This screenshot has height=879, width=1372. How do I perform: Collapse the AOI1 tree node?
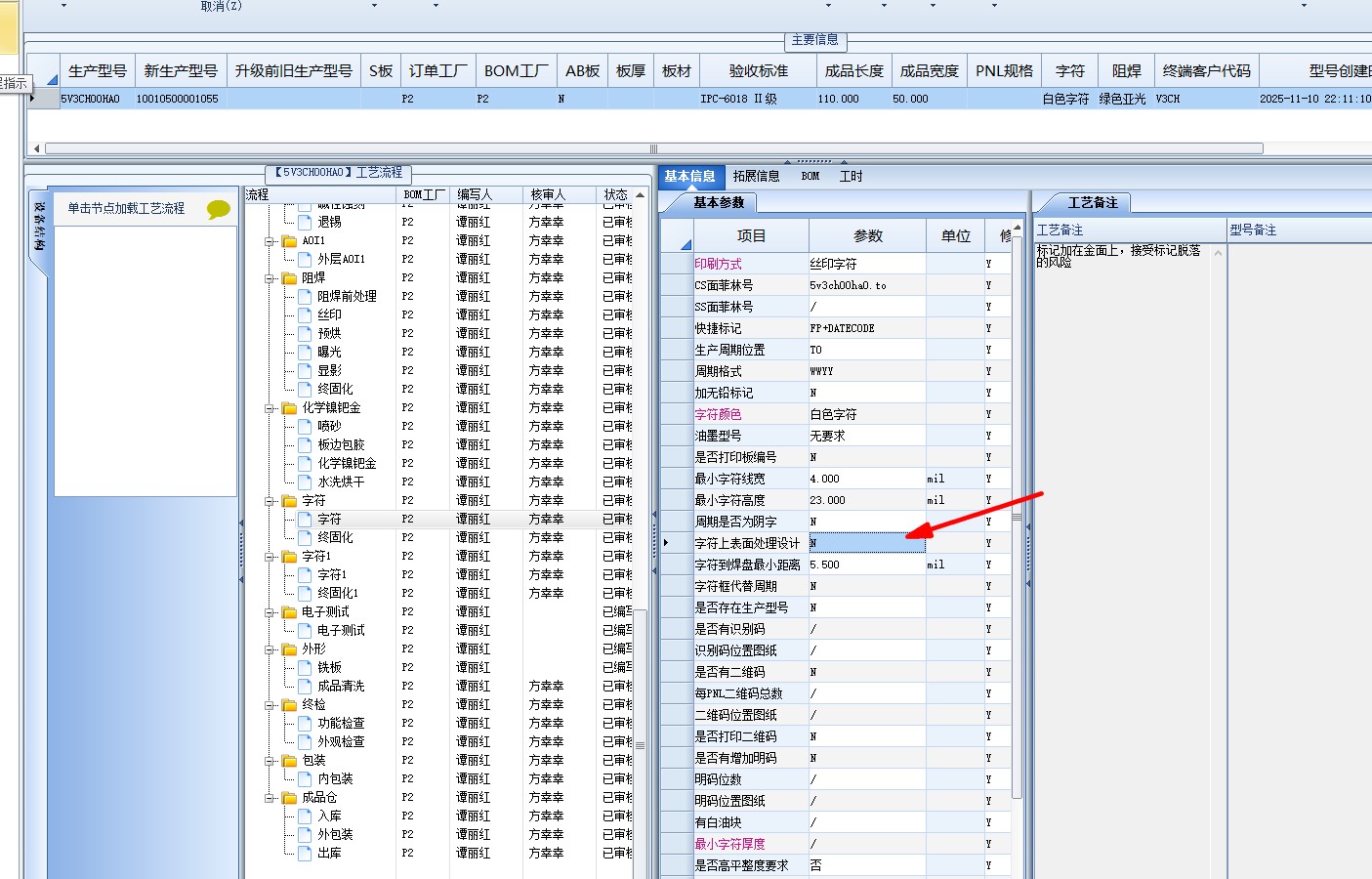[x=270, y=240]
